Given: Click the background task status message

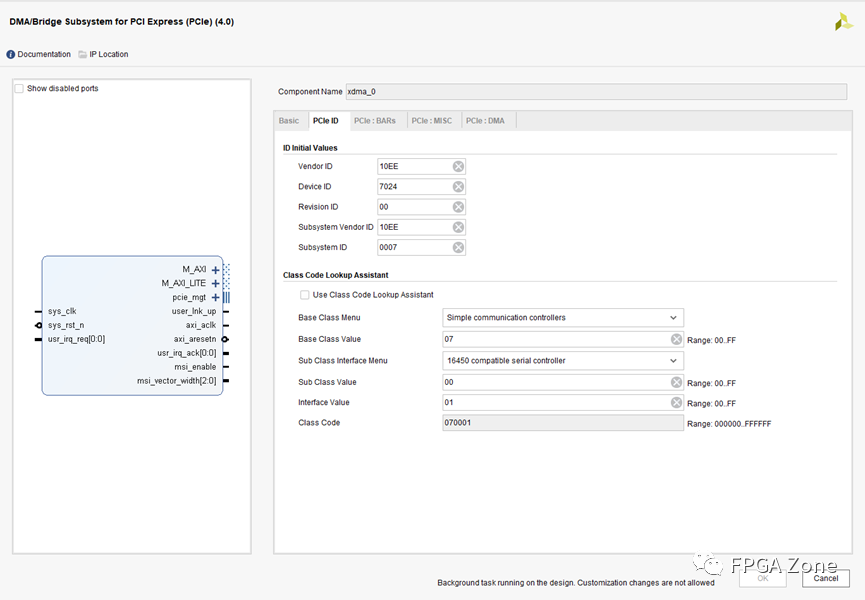Looking at the screenshot, I should (x=576, y=583).
